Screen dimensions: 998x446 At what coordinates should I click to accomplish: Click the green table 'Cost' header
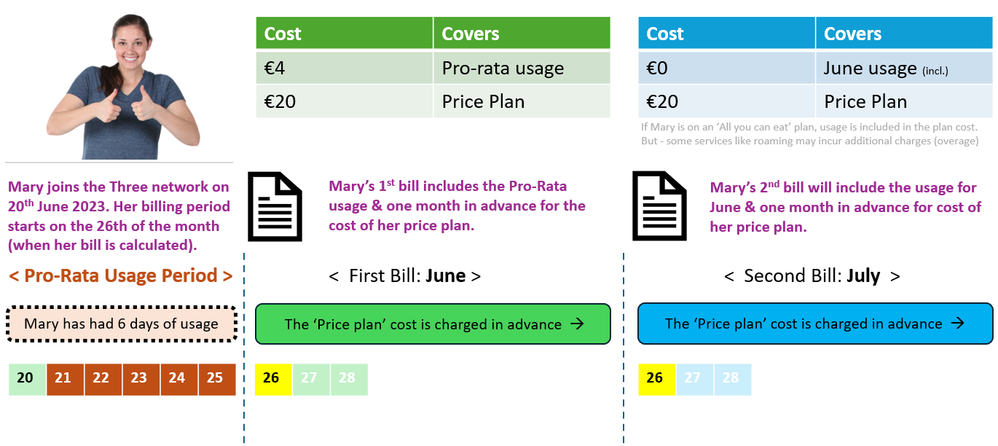(344, 33)
